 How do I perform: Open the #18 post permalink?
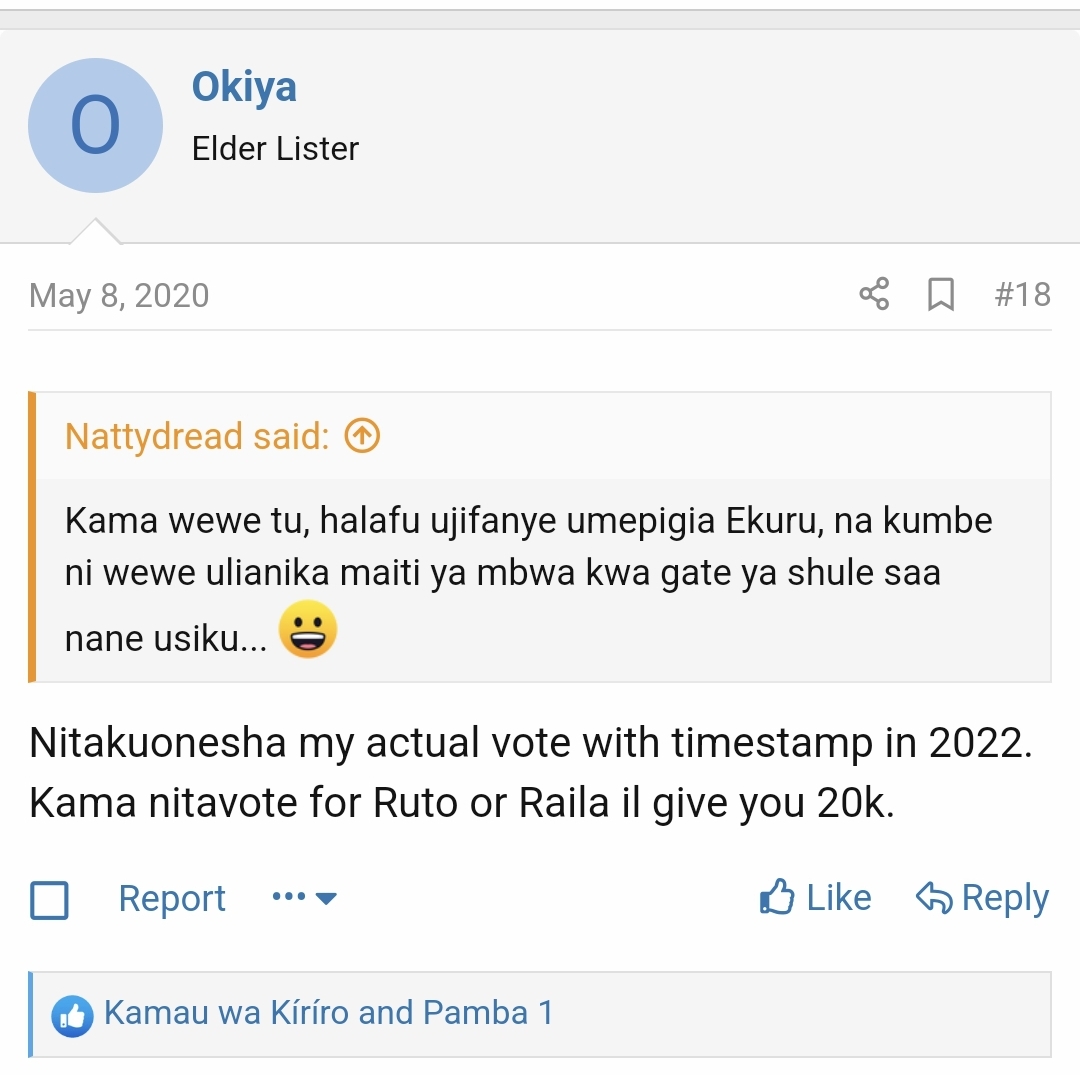[x=1022, y=295]
